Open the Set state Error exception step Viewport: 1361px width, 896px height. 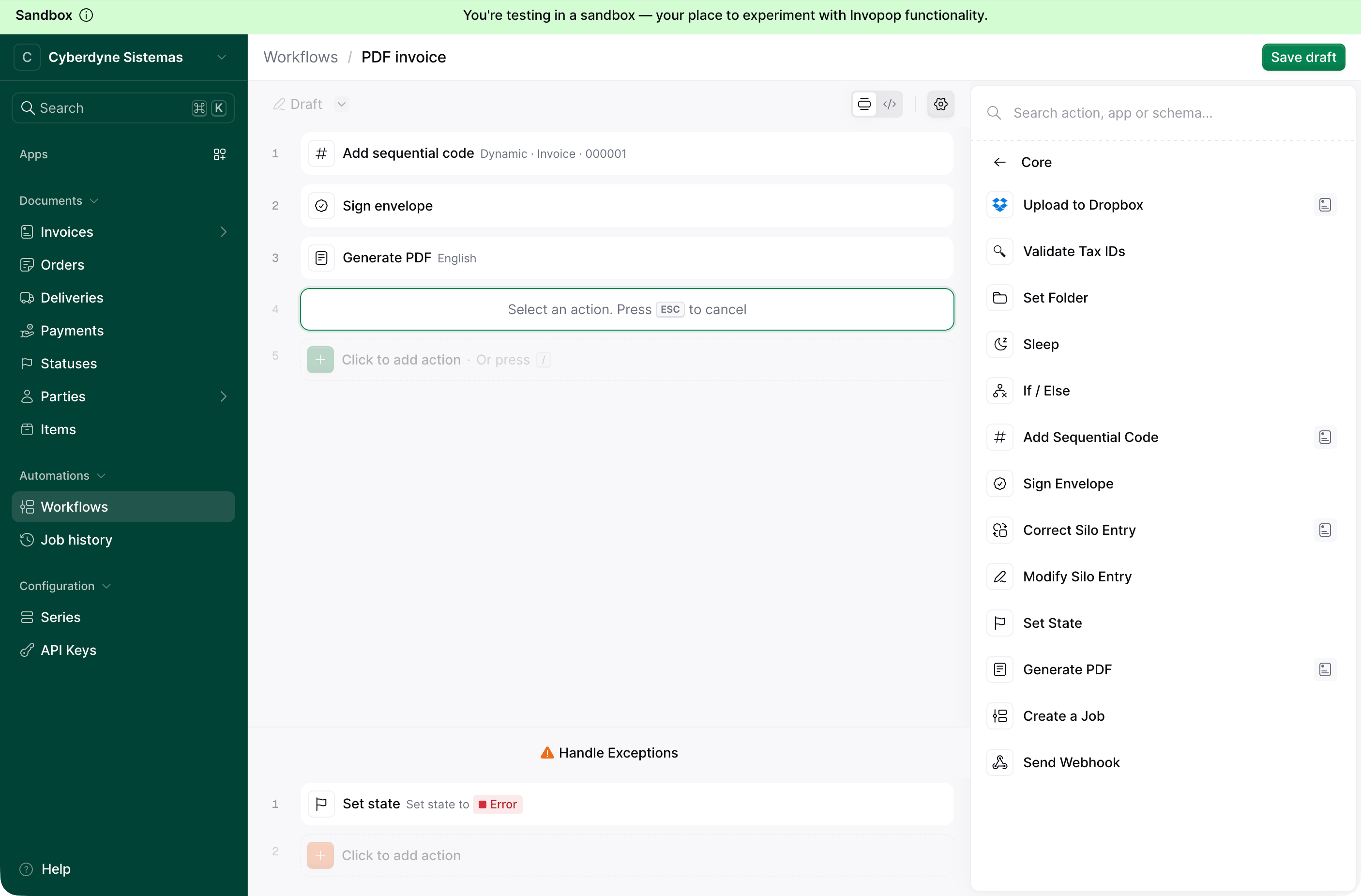click(627, 804)
